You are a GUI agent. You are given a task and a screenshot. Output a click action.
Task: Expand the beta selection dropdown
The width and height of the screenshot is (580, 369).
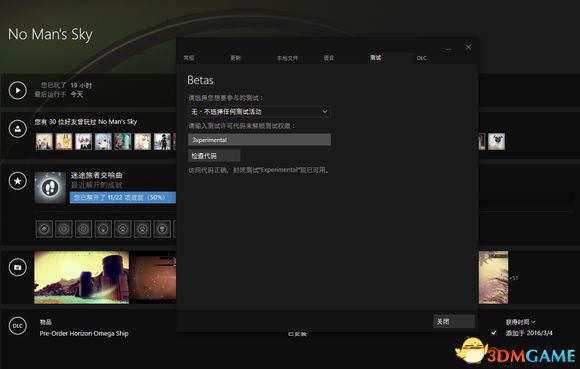point(259,111)
